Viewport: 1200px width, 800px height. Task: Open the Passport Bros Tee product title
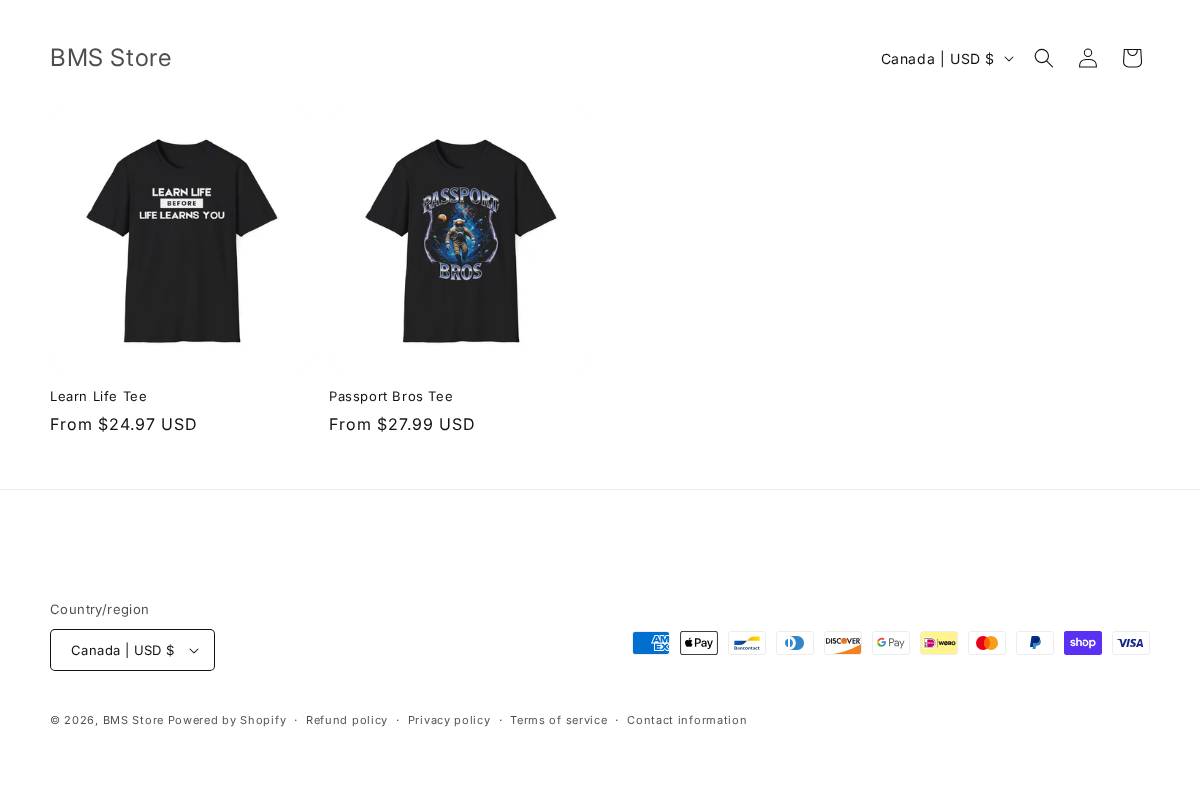pyautogui.click(x=391, y=396)
